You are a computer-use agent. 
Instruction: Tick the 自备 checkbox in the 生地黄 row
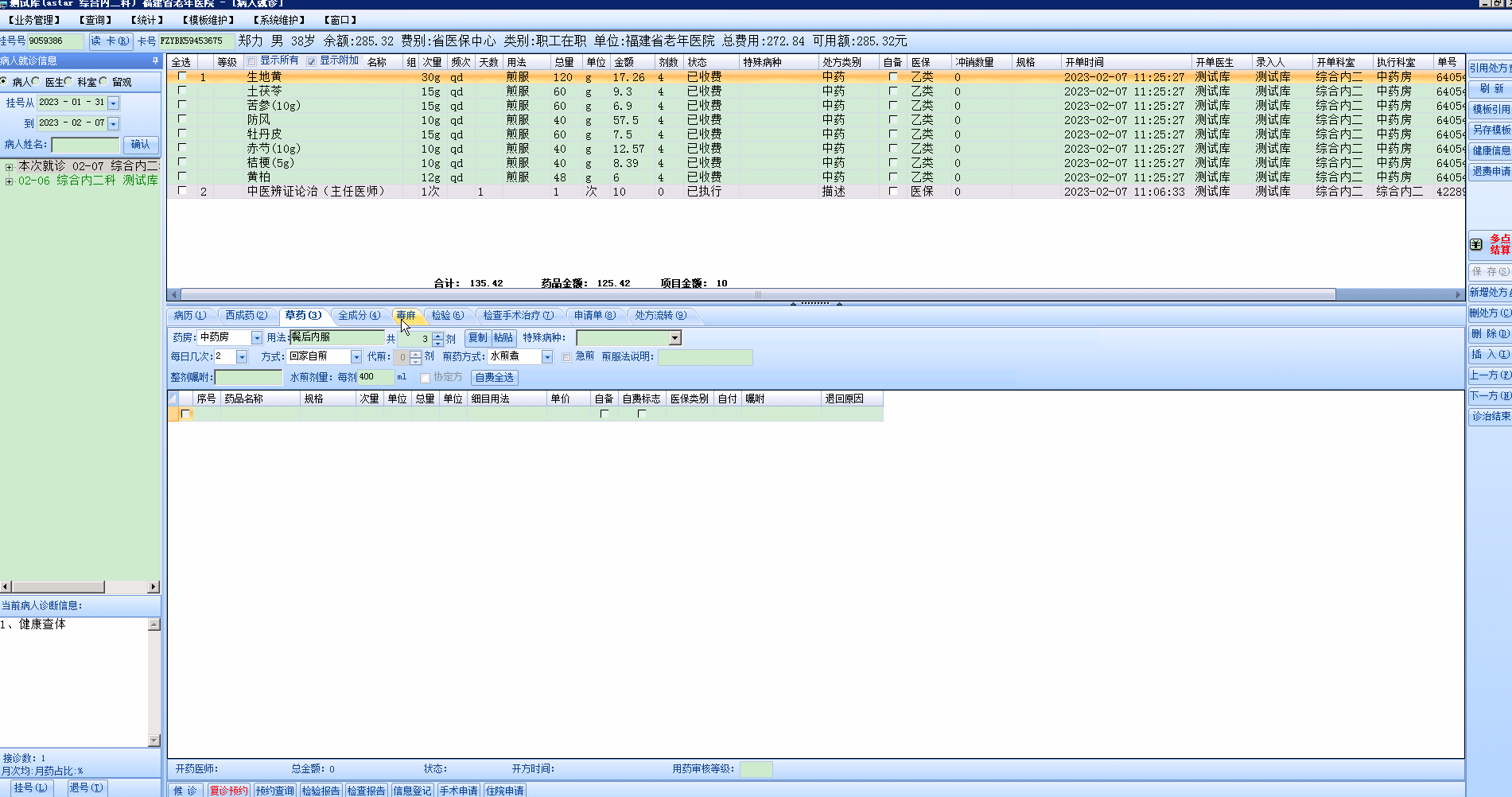(x=893, y=77)
